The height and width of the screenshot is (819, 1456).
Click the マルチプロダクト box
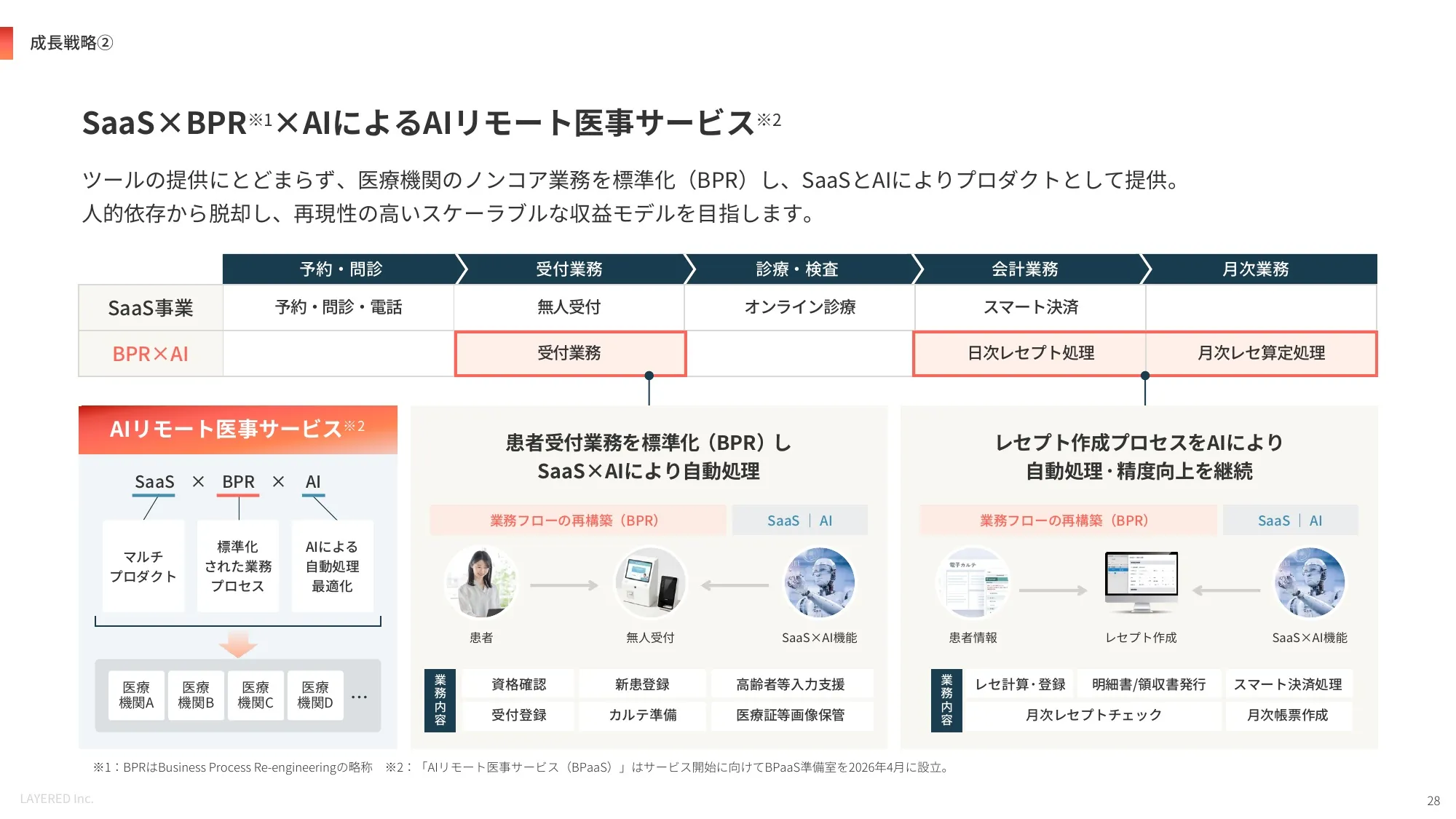tap(143, 566)
